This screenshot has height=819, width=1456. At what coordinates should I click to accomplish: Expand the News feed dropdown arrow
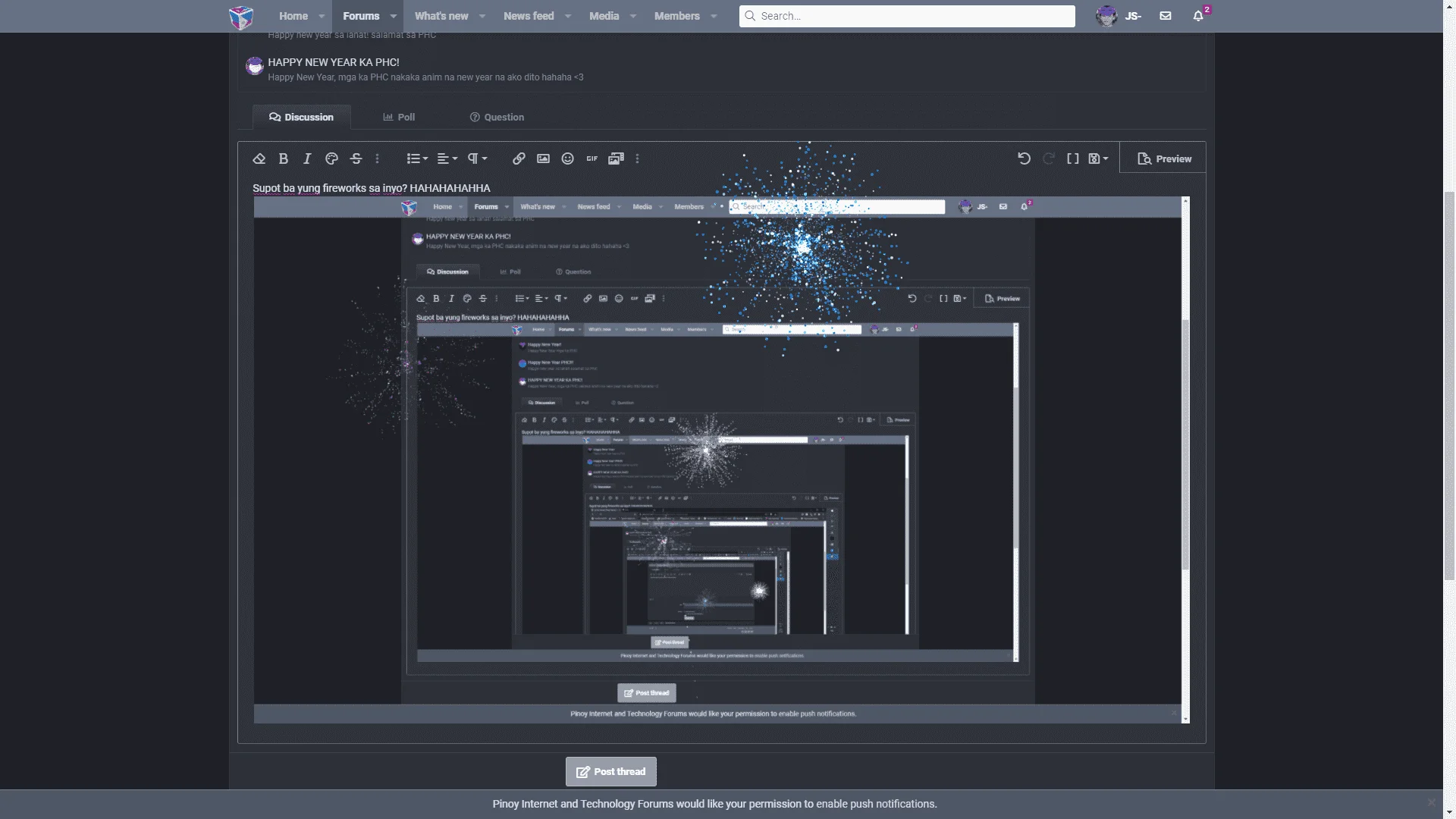[568, 16]
